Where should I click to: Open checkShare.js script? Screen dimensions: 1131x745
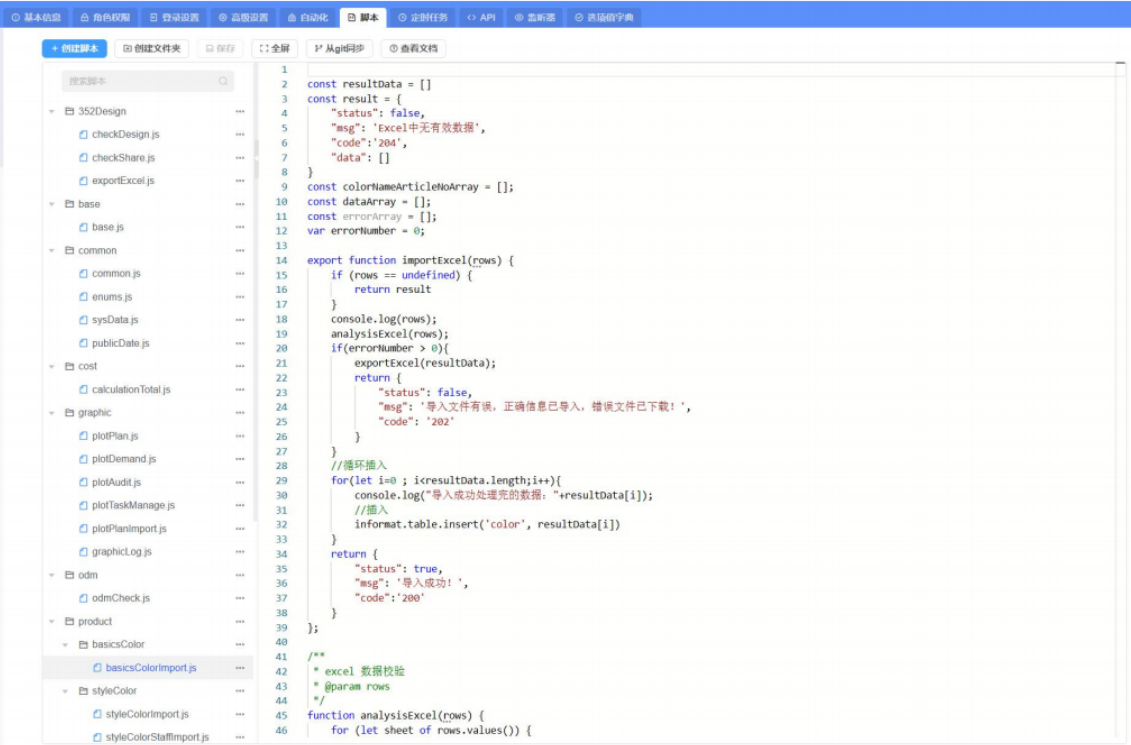pos(123,157)
